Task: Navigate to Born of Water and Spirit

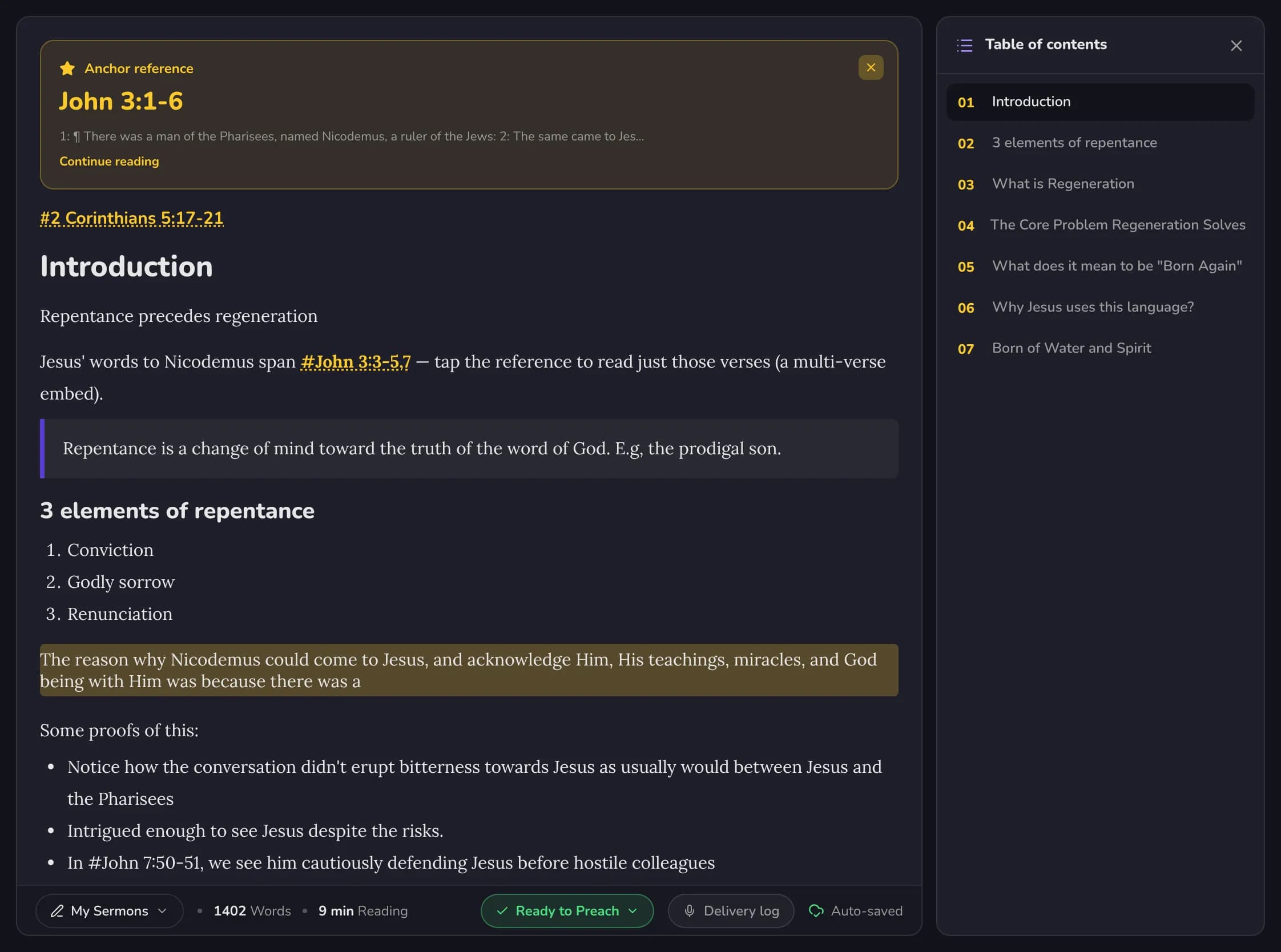Action: 1100,349
